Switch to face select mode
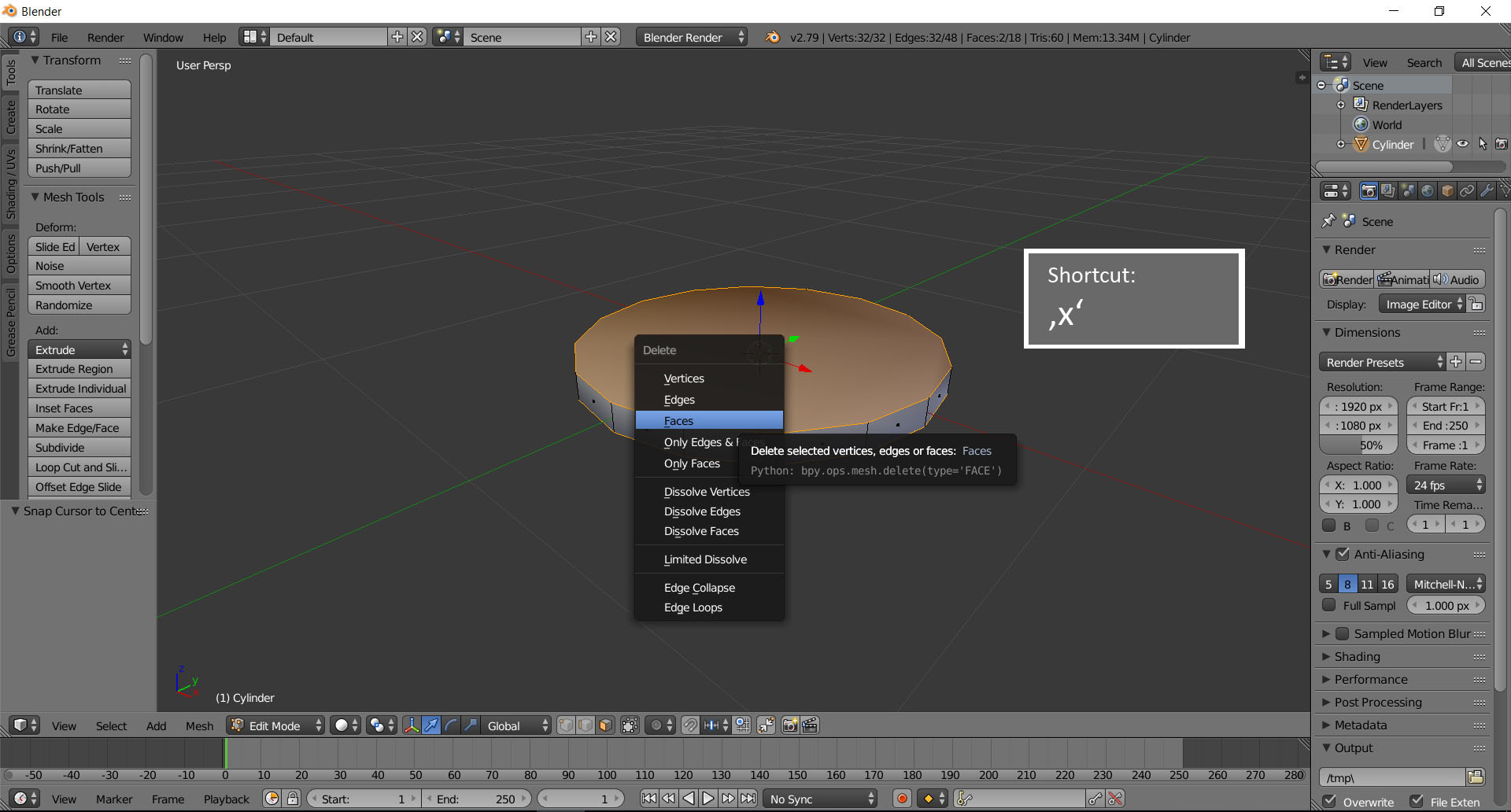The height and width of the screenshot is (812, 1511). coord(605,725)
